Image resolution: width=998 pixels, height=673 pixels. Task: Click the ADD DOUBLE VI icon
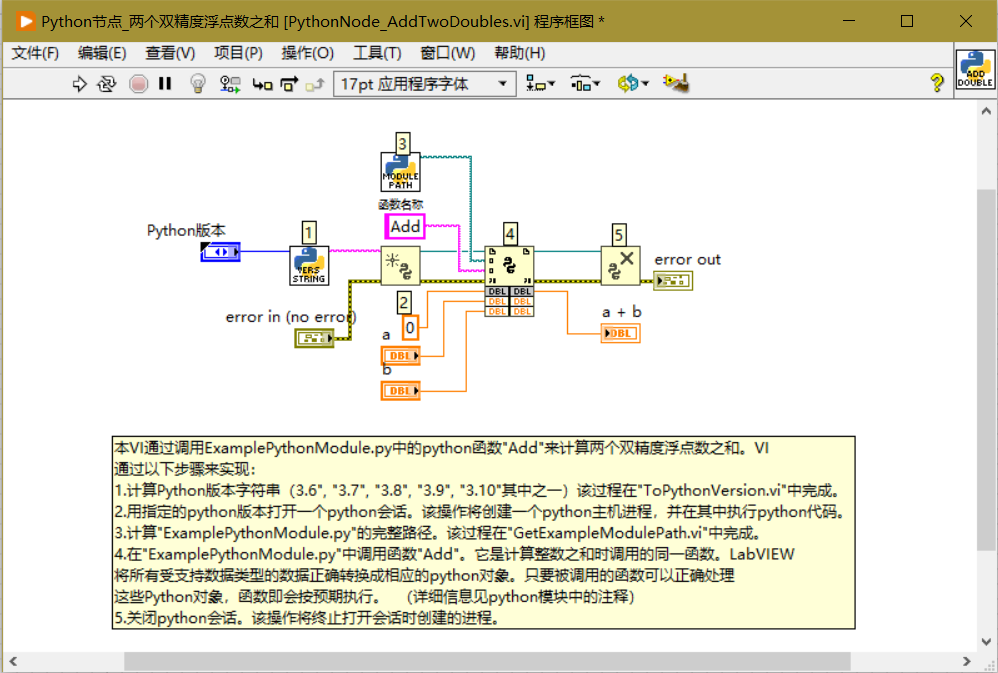click(x=973, y=69)
